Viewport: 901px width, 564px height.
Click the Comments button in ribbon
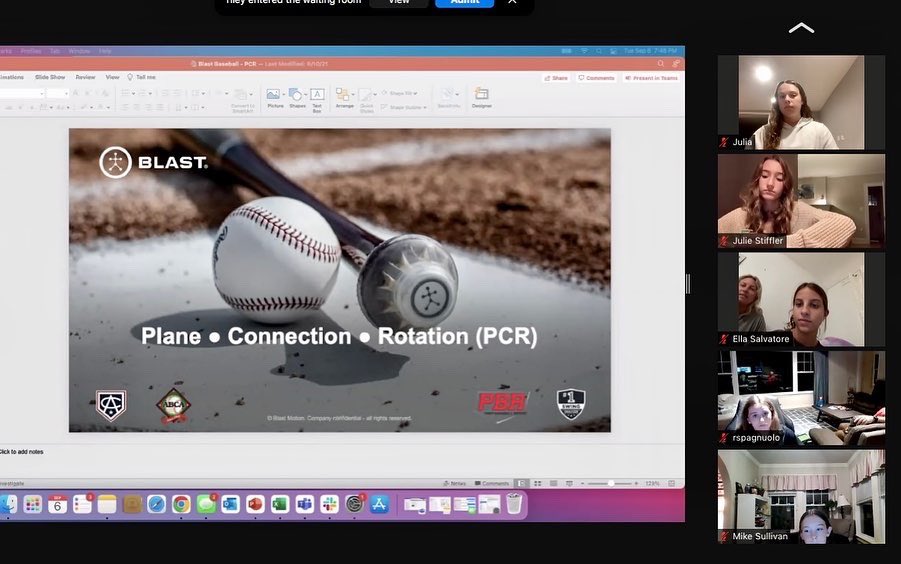596,78
